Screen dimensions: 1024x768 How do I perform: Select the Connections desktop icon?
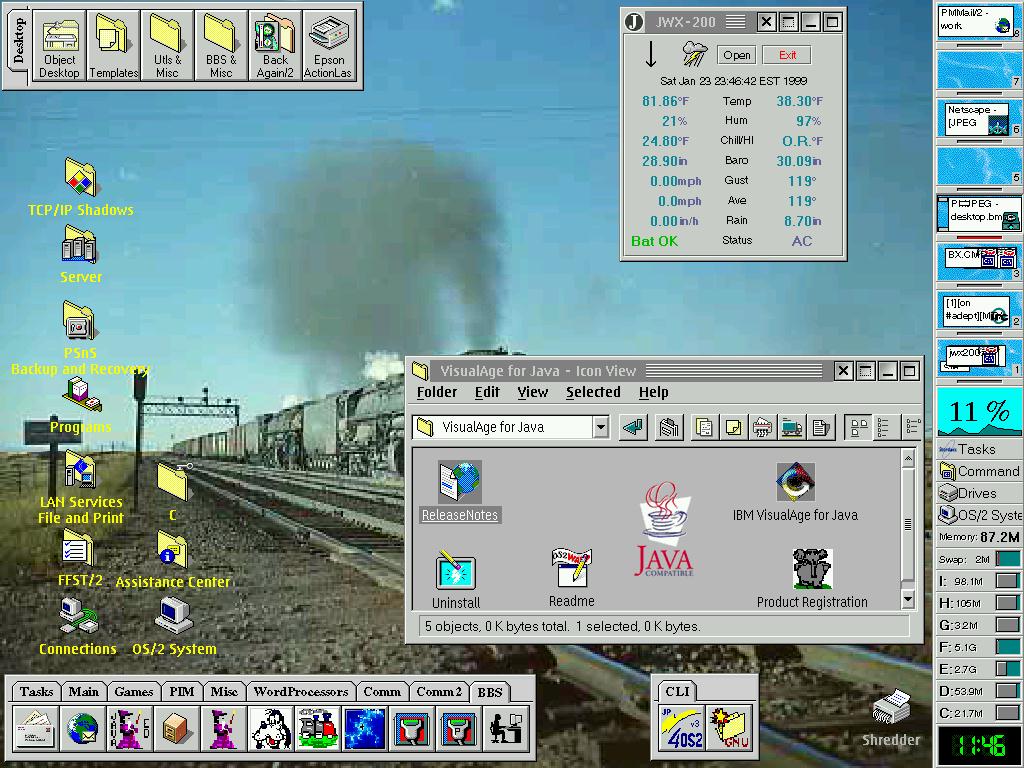point(78,626)
